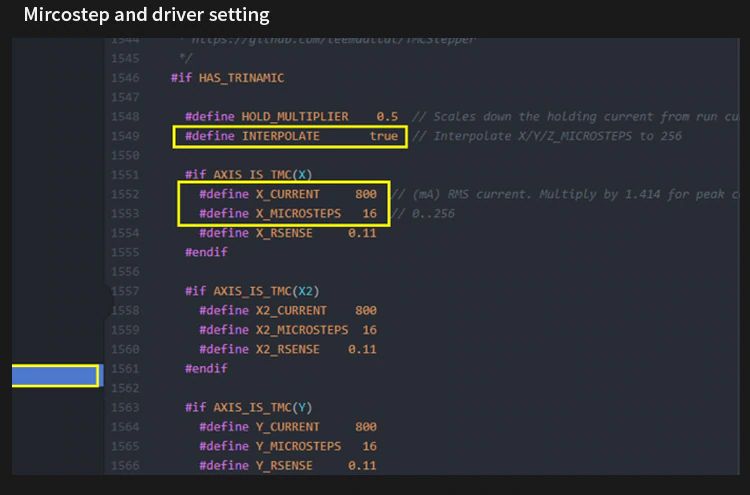Click line number 1549 in gutter

pyautogui.click(x=125, y=136)
